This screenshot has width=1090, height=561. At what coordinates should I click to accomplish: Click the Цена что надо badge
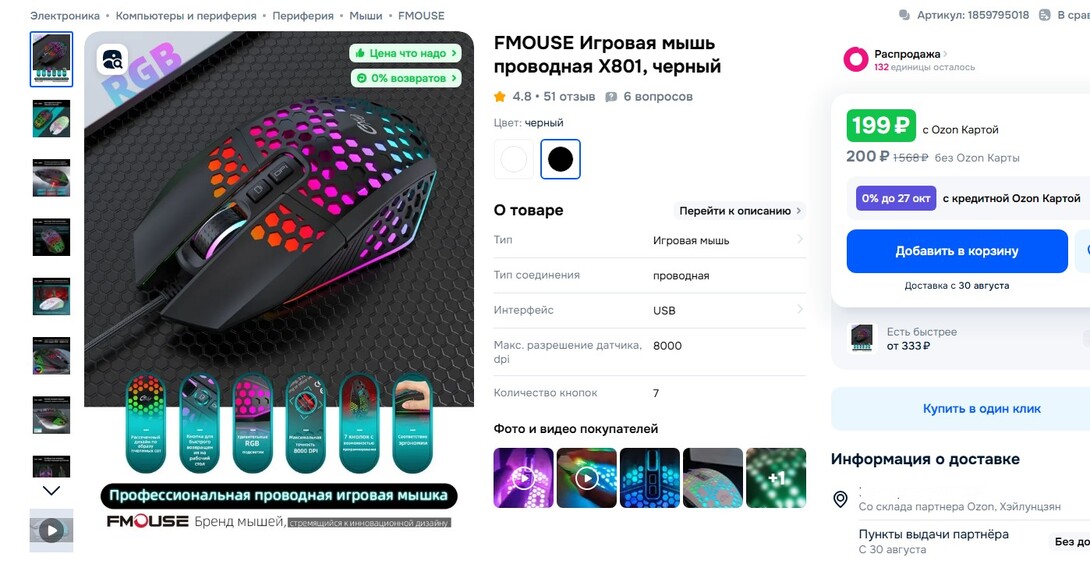405,53
